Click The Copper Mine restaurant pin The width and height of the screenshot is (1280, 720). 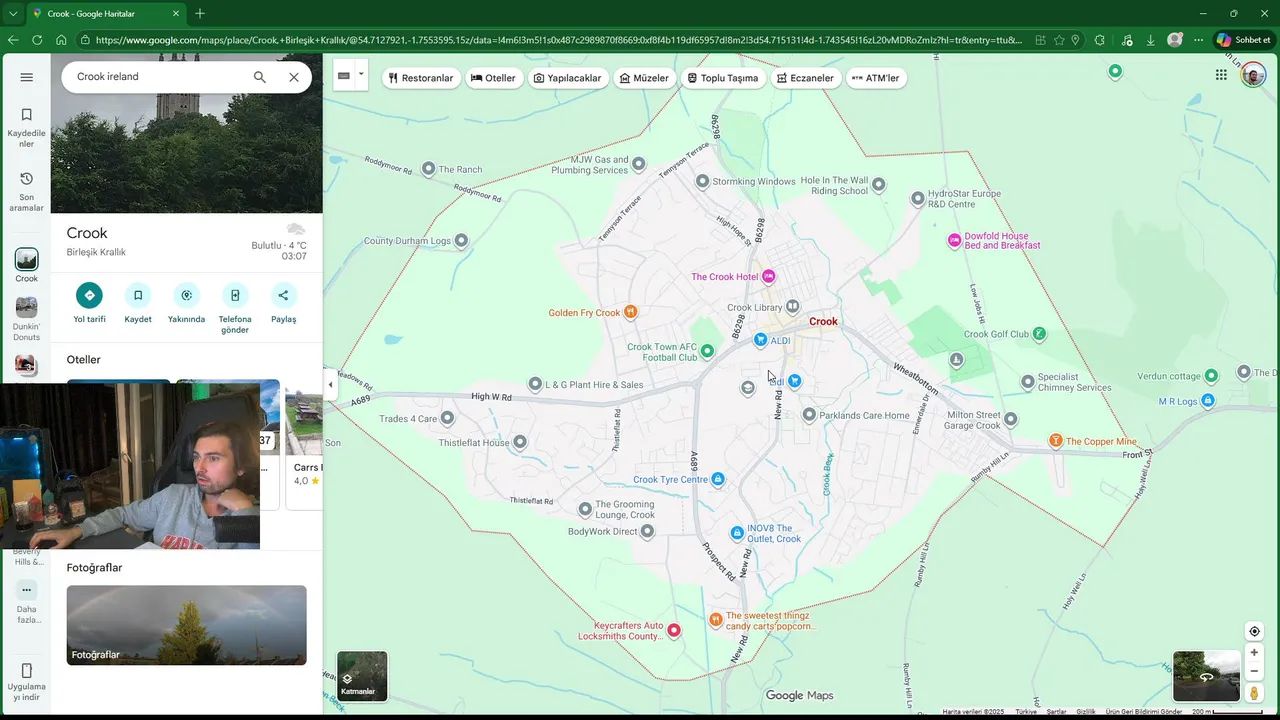coord(1055,441)
